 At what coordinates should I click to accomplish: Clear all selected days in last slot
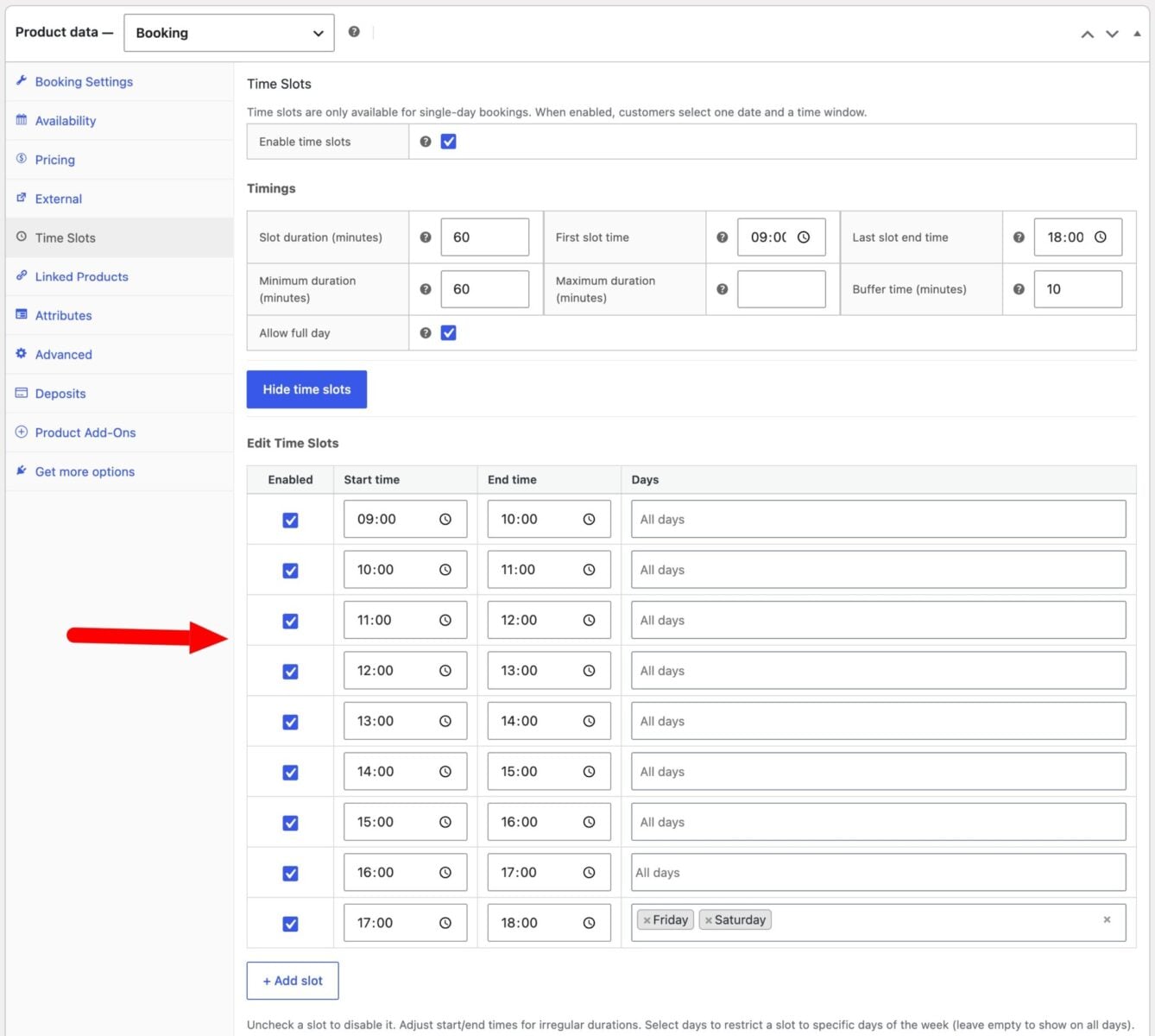click(x=1107, y=919)
